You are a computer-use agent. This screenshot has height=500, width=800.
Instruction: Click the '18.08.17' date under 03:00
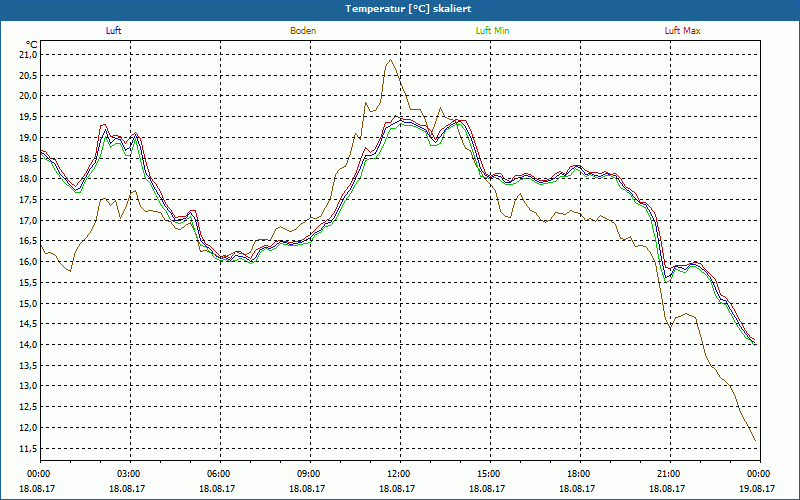127,488
